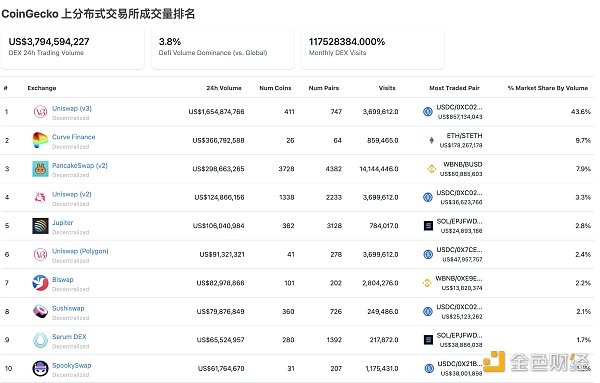
Task: Open the PancakeSwap (v2) exchange link
Action: coord(80,165)
